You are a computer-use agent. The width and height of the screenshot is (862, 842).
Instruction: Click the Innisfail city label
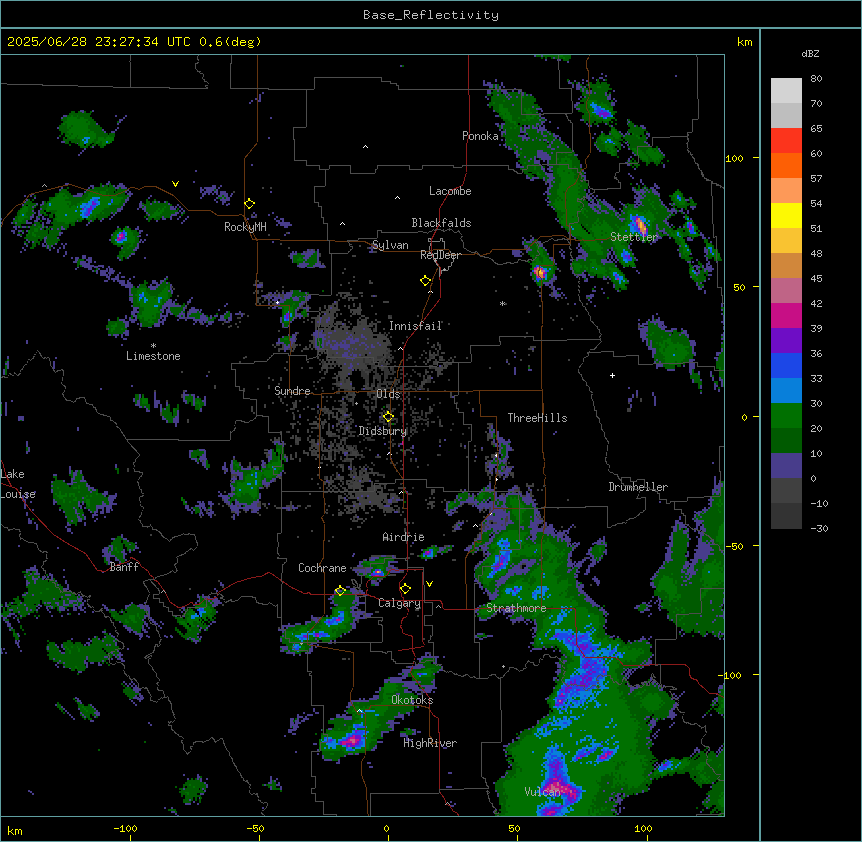(415, 326)
